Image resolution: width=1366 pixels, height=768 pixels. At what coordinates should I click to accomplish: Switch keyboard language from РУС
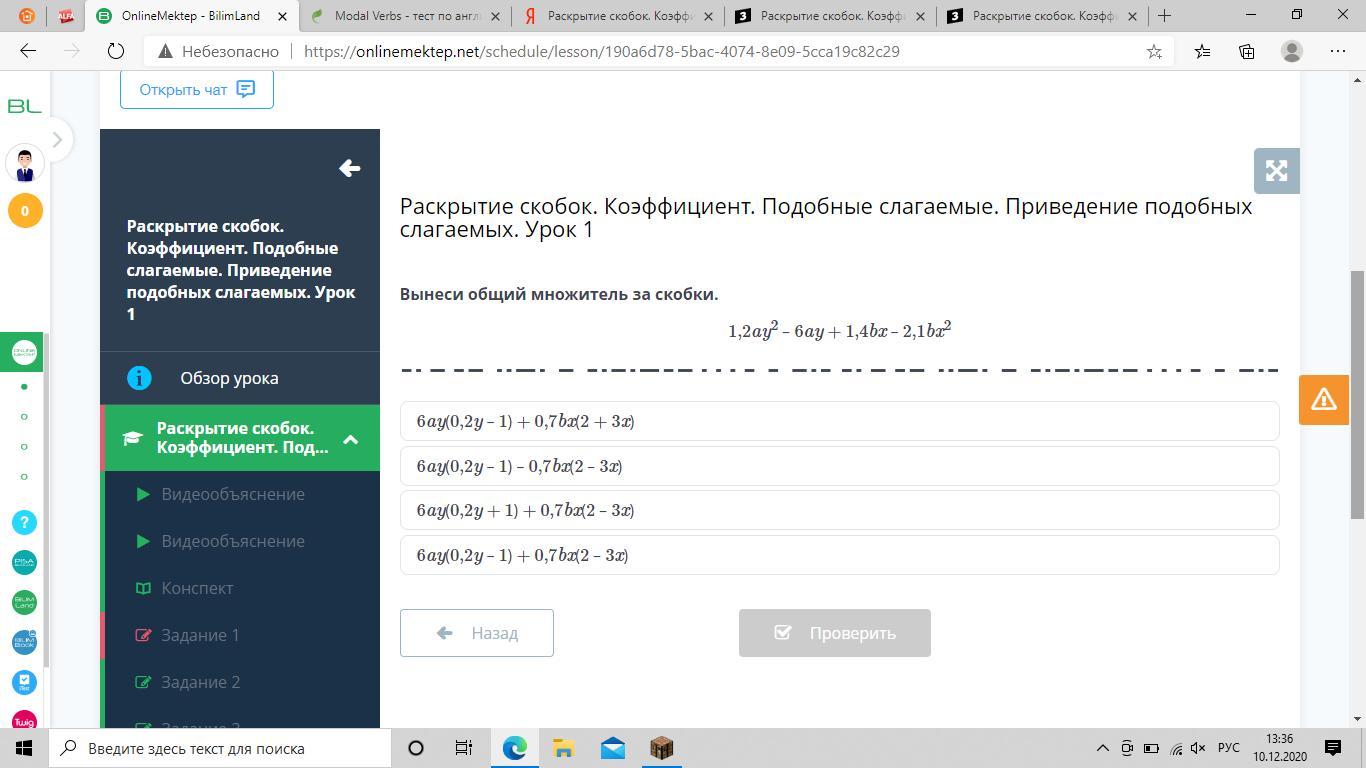point(1229,748)
